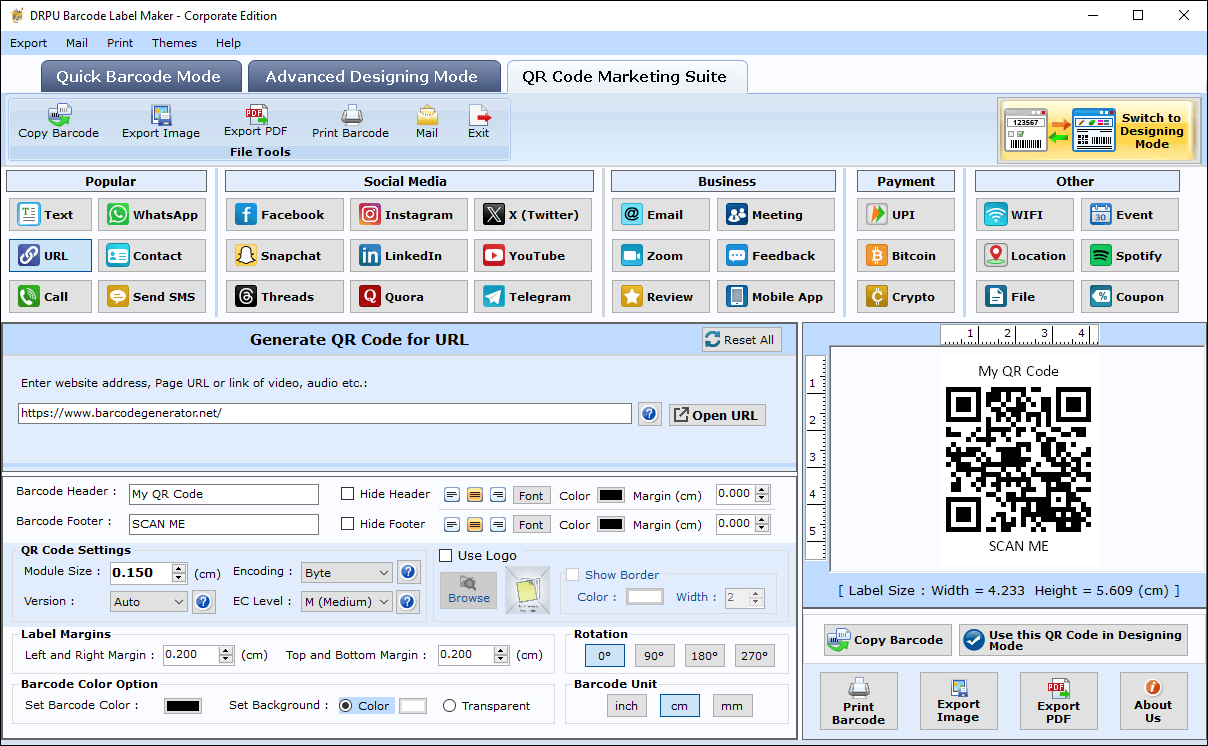Open the Set Barcode Color swatch
The height and width of the screenshot is (746, 1208).
pos(183,706)
